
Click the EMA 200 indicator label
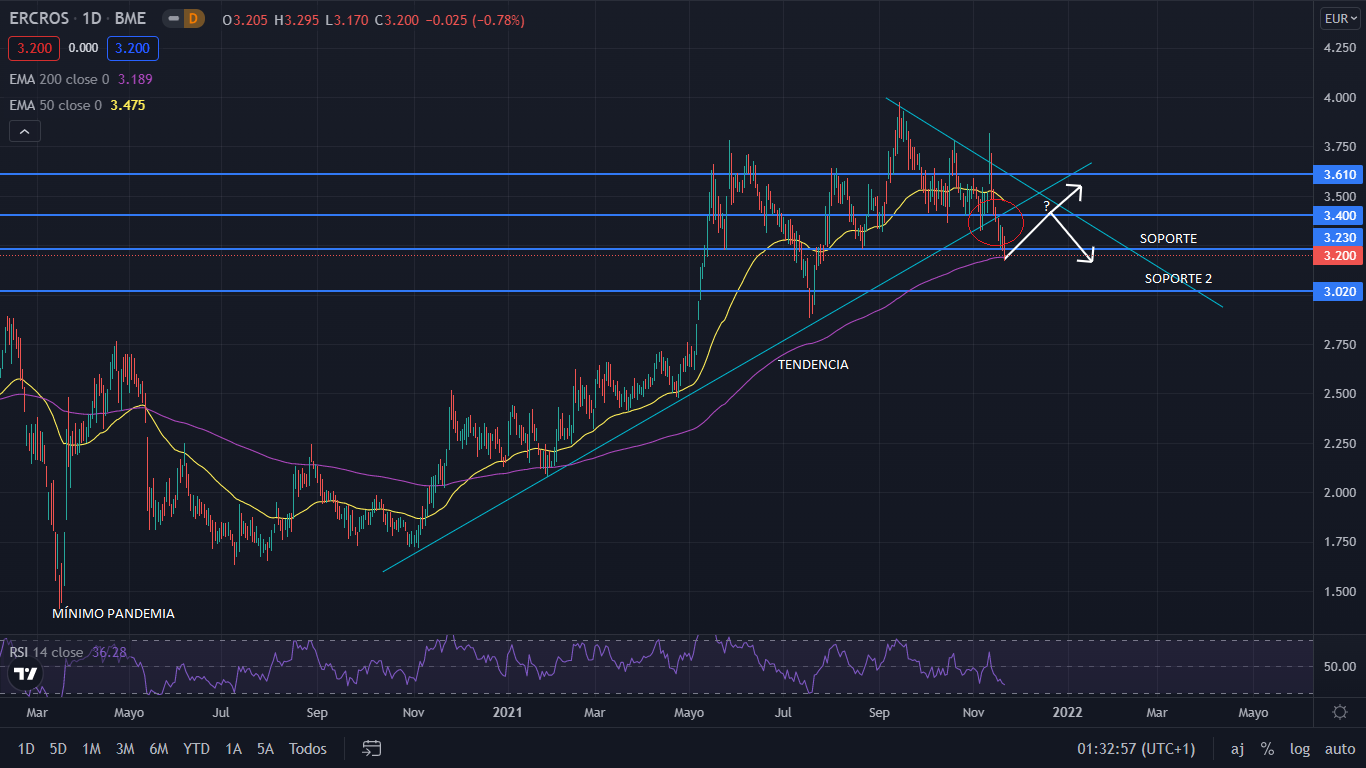[59, 79]
